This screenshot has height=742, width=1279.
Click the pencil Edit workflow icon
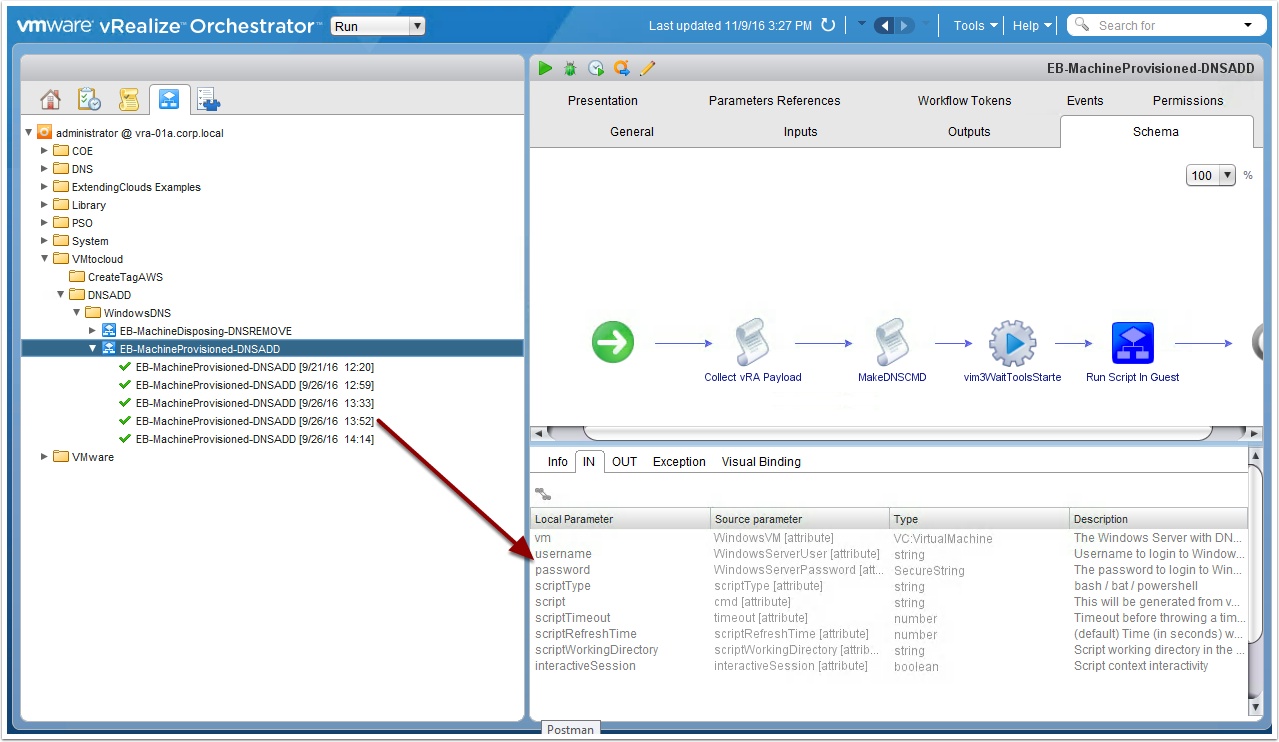647,68
